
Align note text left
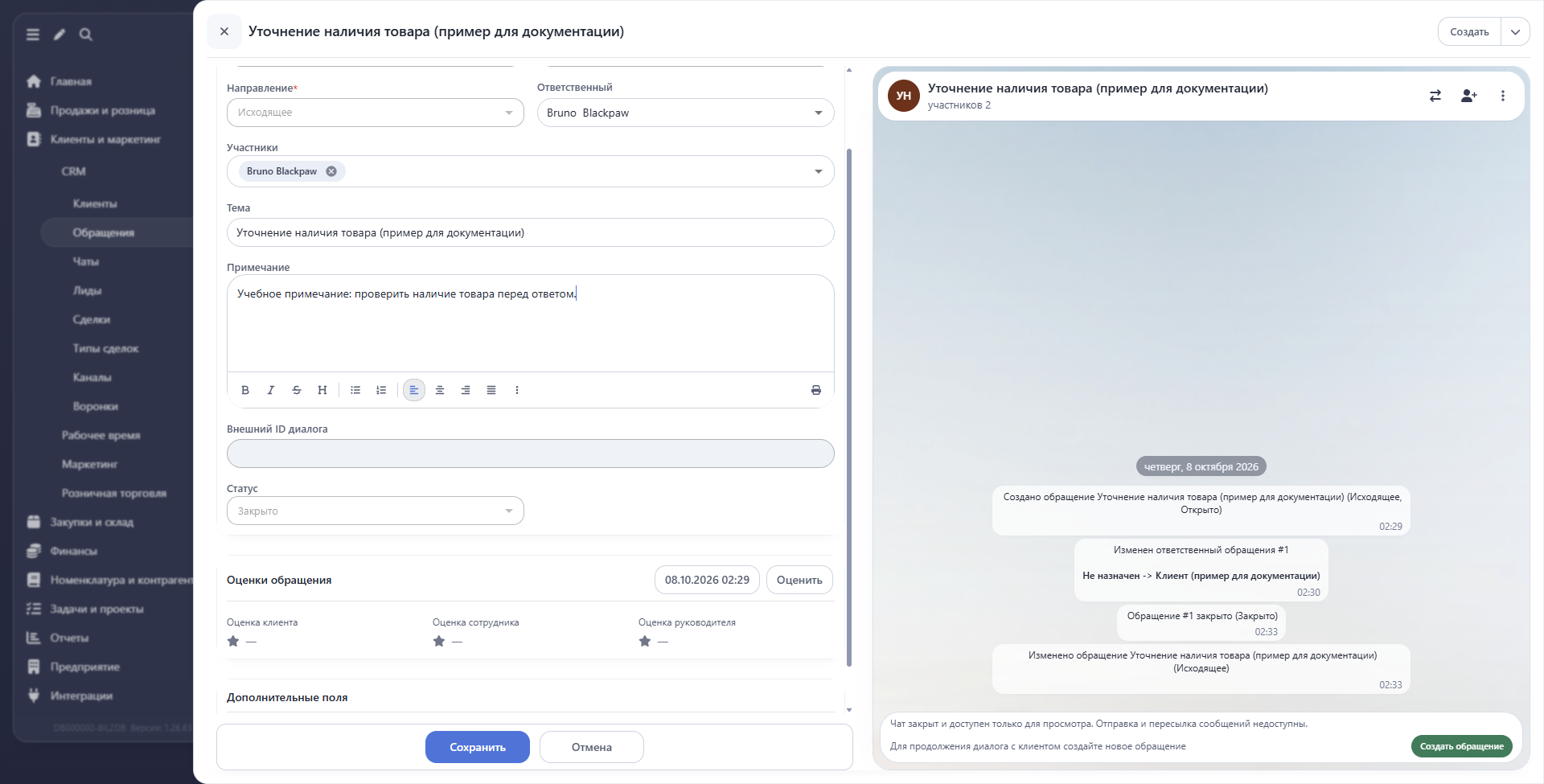tap(414, 390)
